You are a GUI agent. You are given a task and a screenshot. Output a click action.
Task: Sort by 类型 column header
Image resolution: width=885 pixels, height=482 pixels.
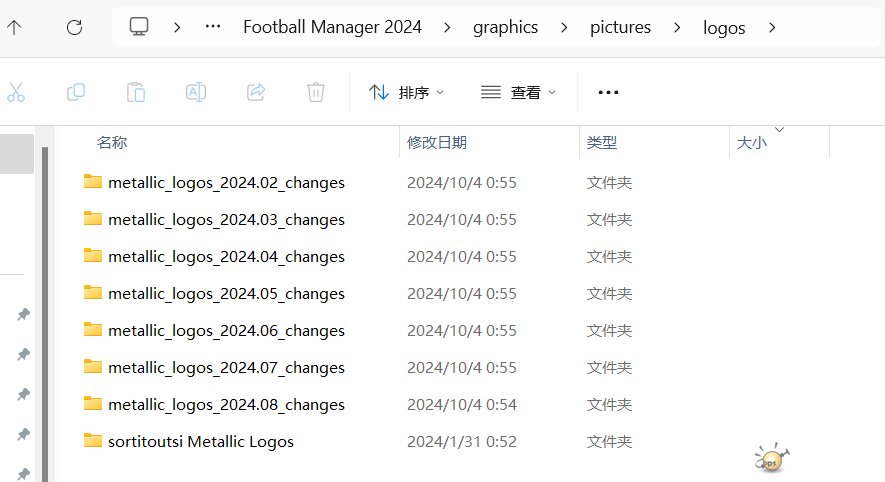click(x=602, y=142)
